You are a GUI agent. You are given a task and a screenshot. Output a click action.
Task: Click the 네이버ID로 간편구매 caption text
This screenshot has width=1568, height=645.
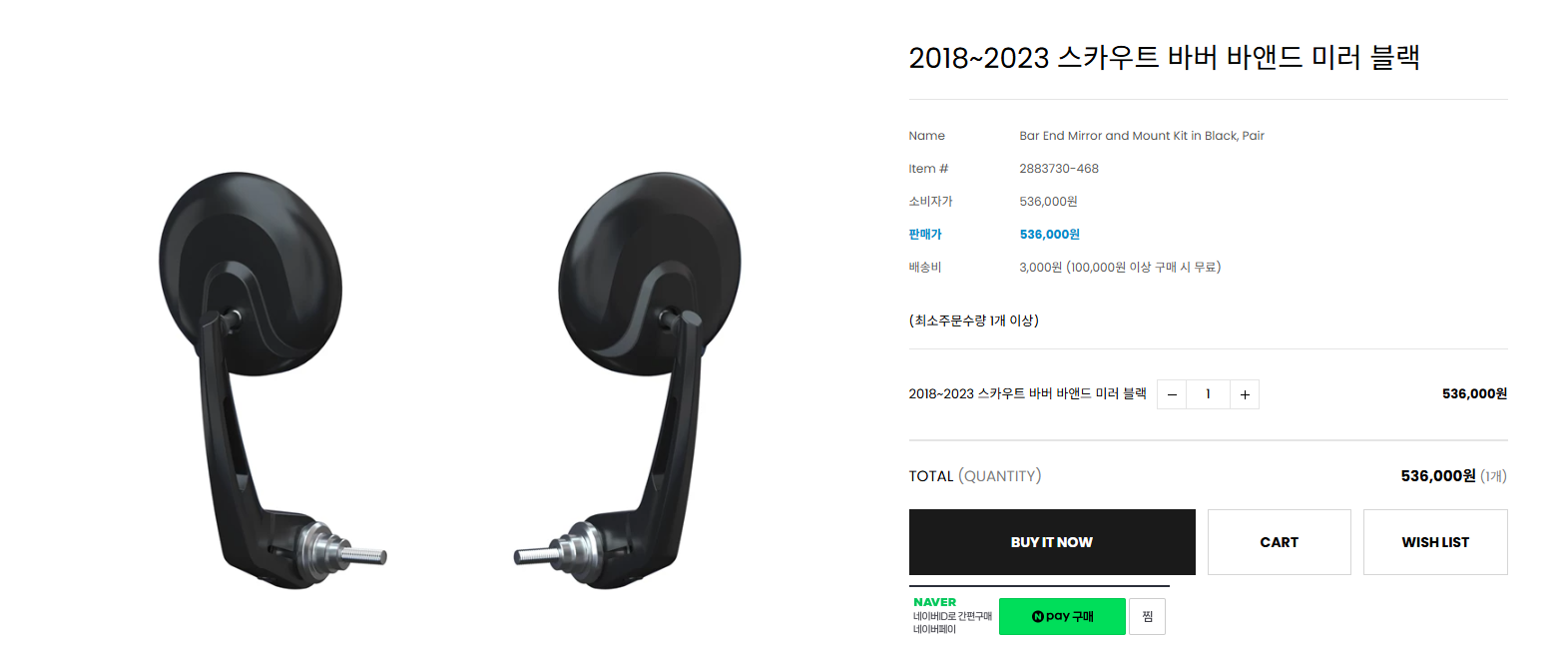coord(952,616)
